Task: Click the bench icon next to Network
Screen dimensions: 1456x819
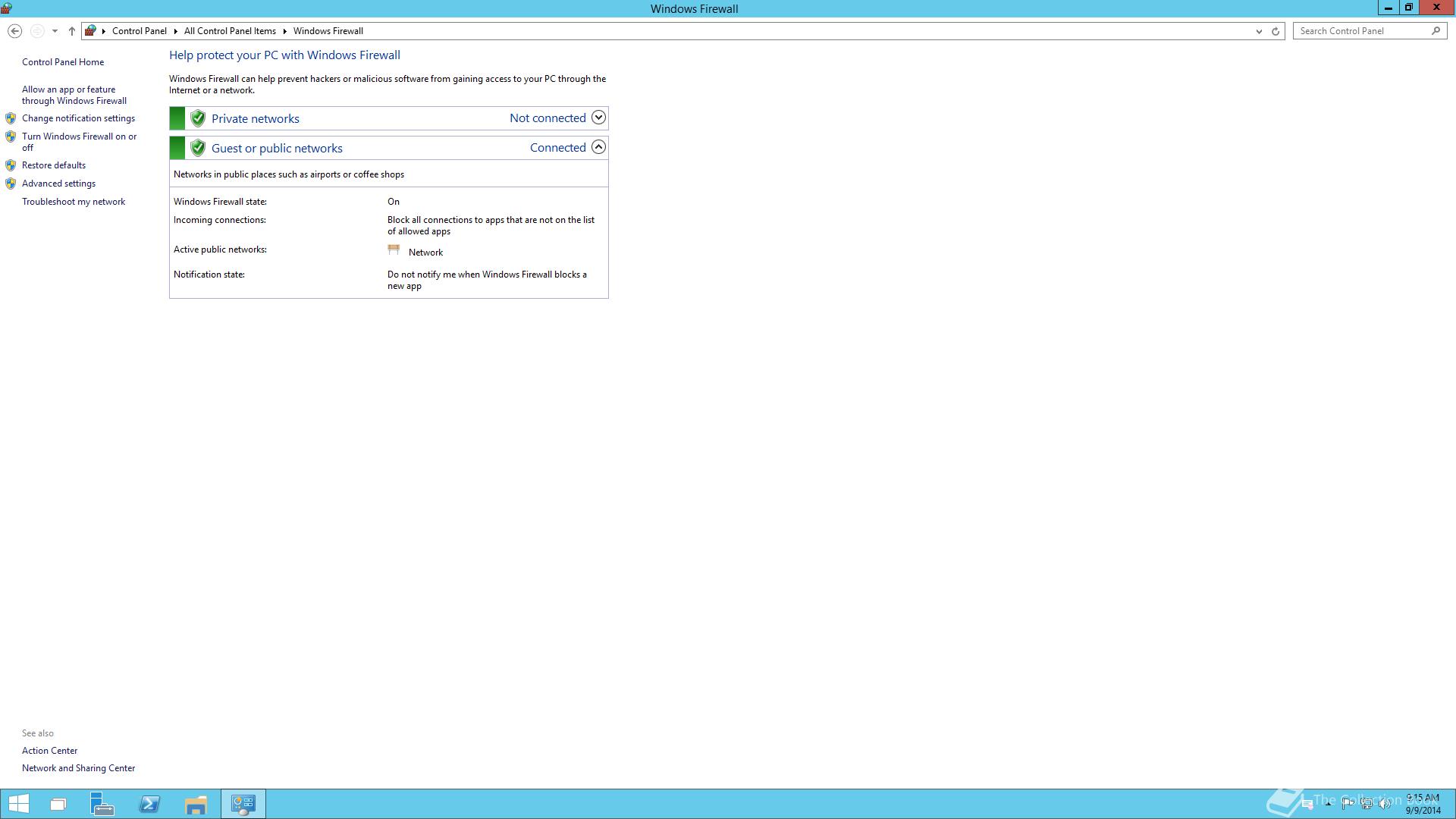Action: coord(394,249)
